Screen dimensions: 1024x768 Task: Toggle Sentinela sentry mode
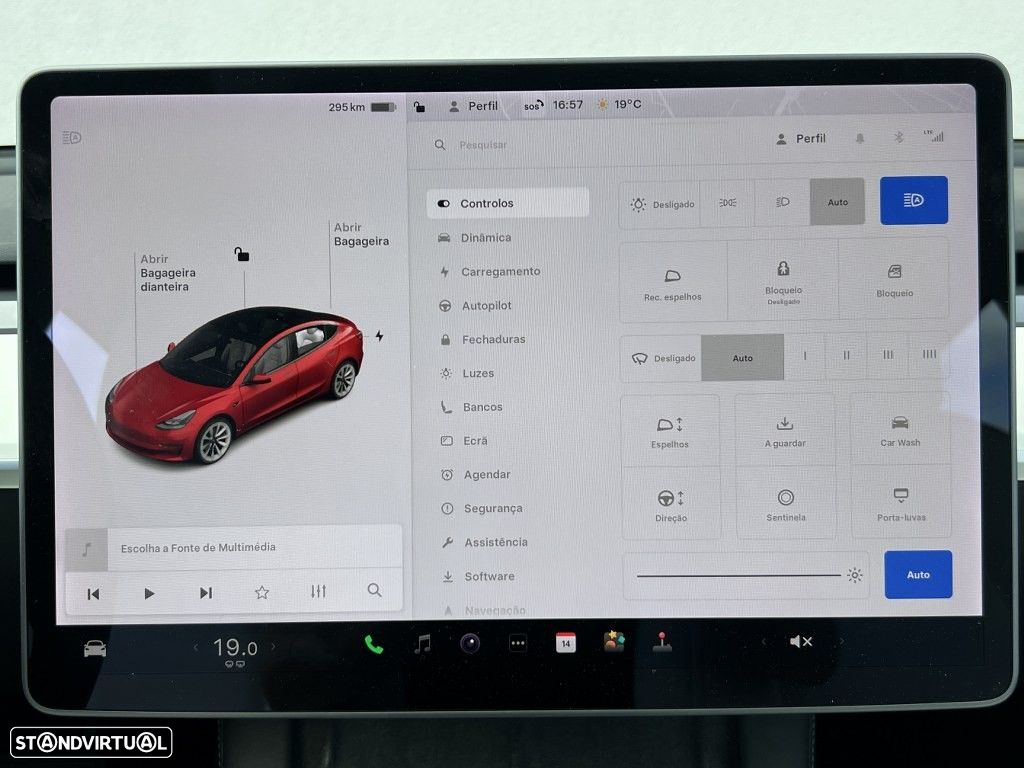tap(786, 504)
